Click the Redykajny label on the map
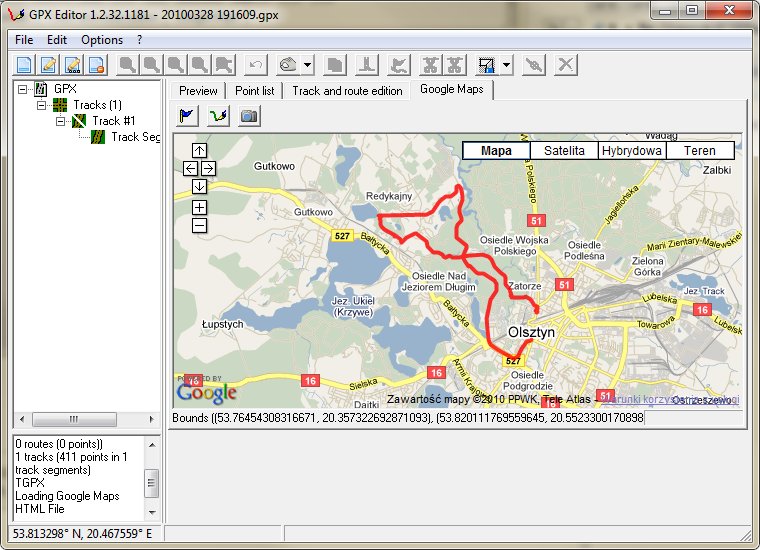 (x=389, y=196)
